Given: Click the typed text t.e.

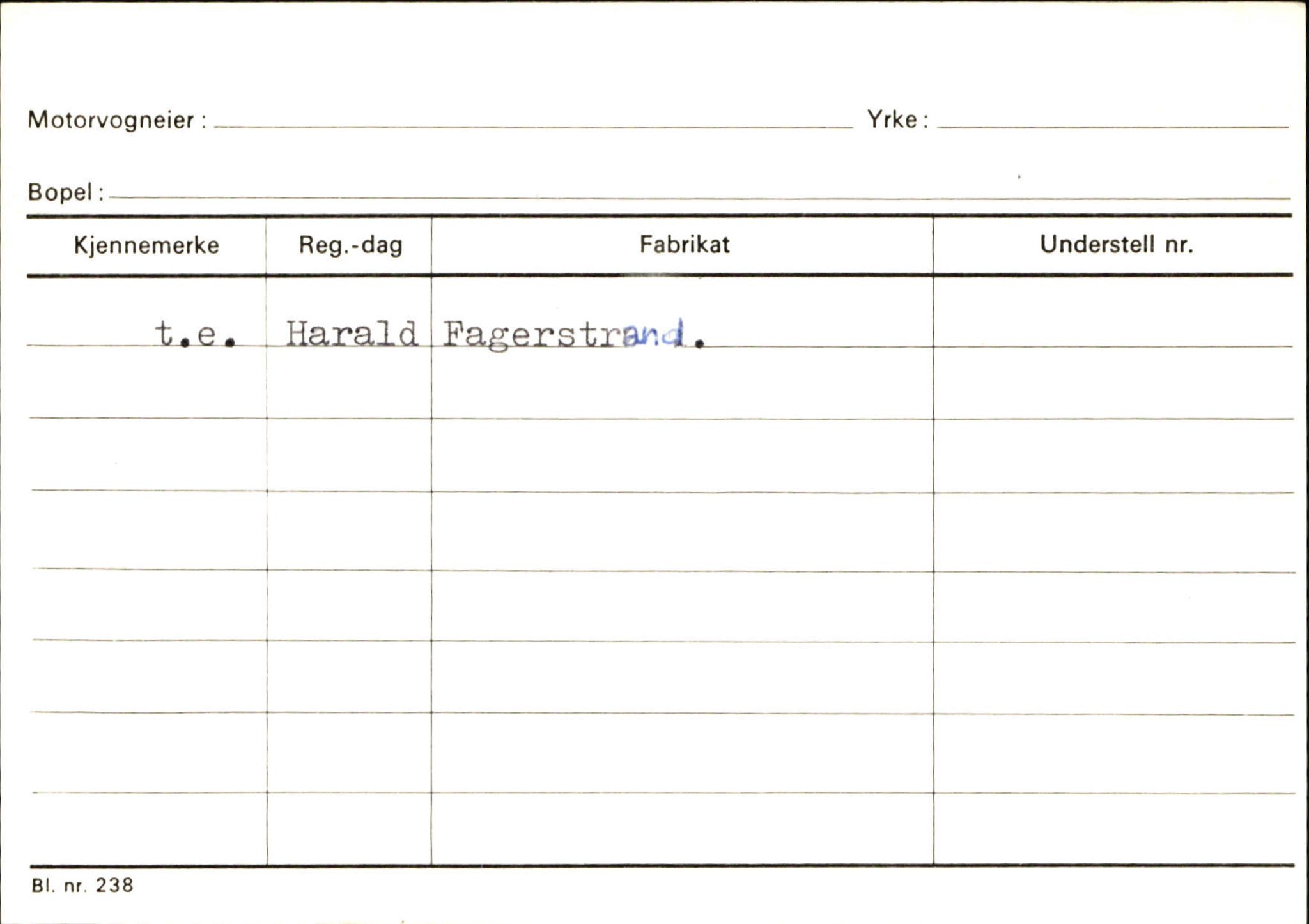Looking at the screenshot, I should [195, 335].
